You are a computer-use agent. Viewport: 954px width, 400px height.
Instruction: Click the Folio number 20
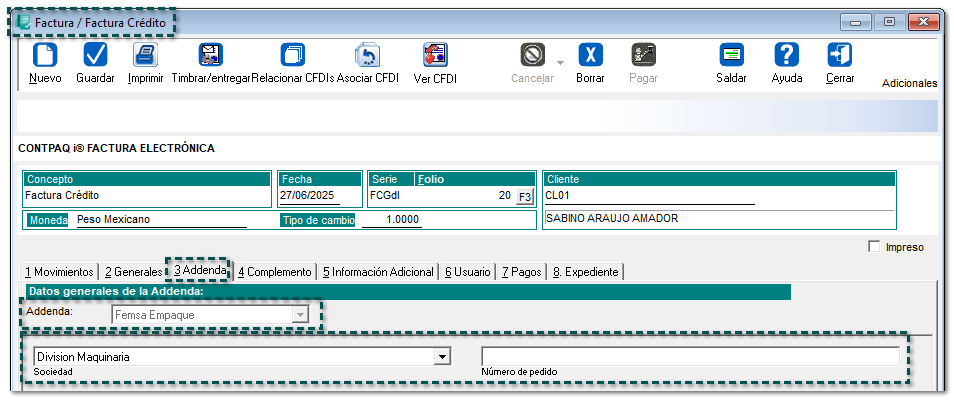pyautogui.click(x=504, y=196)
